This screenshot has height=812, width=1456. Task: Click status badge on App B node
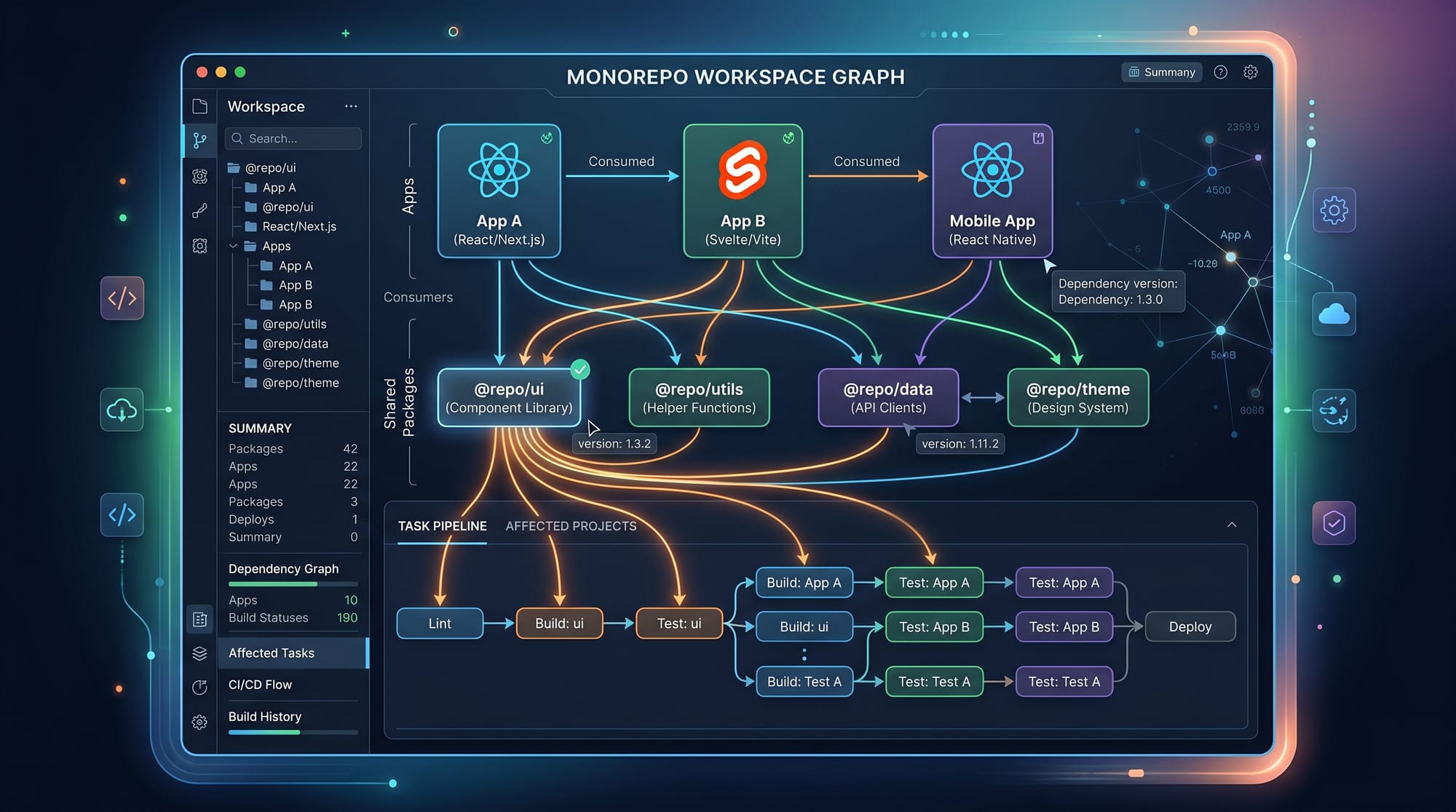click(x=788, y=138)
